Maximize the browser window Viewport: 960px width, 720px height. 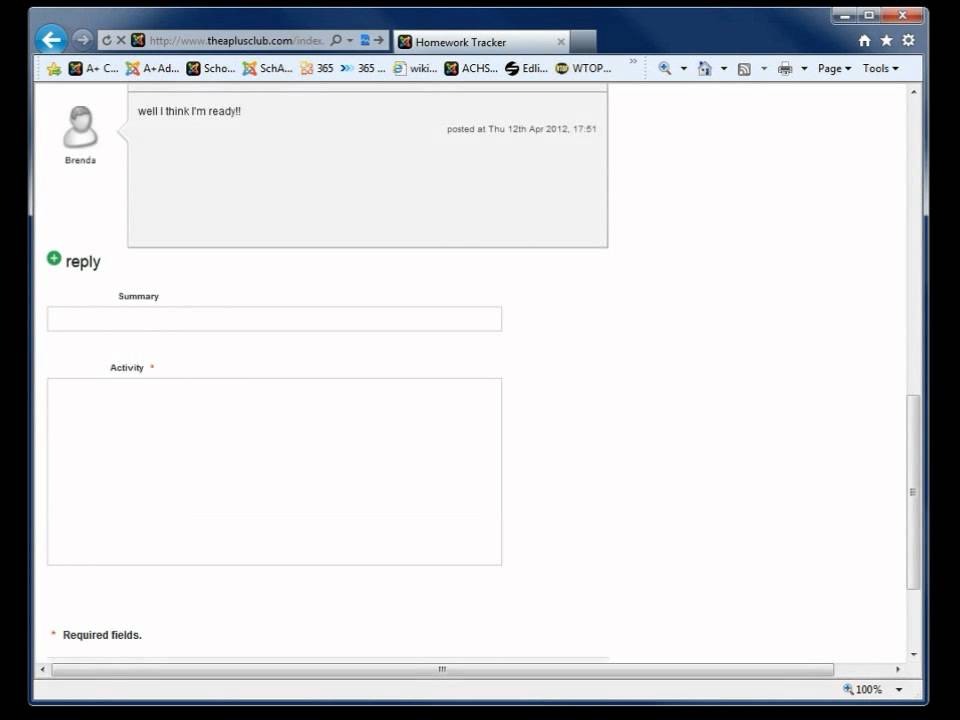click(868, 15)
